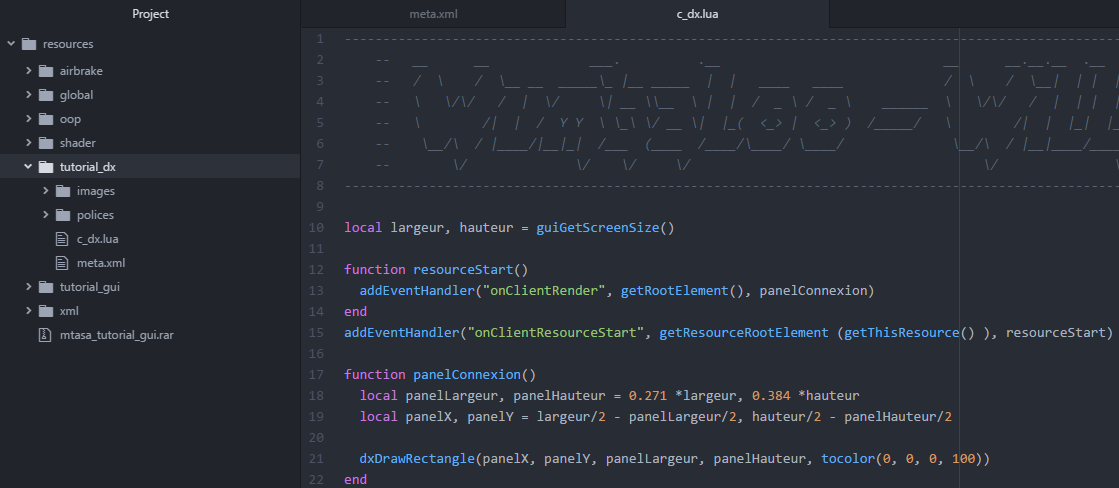The image size is (1119, 488).
Task: Expand the oop folder chevron
Action: pos(28,118)
